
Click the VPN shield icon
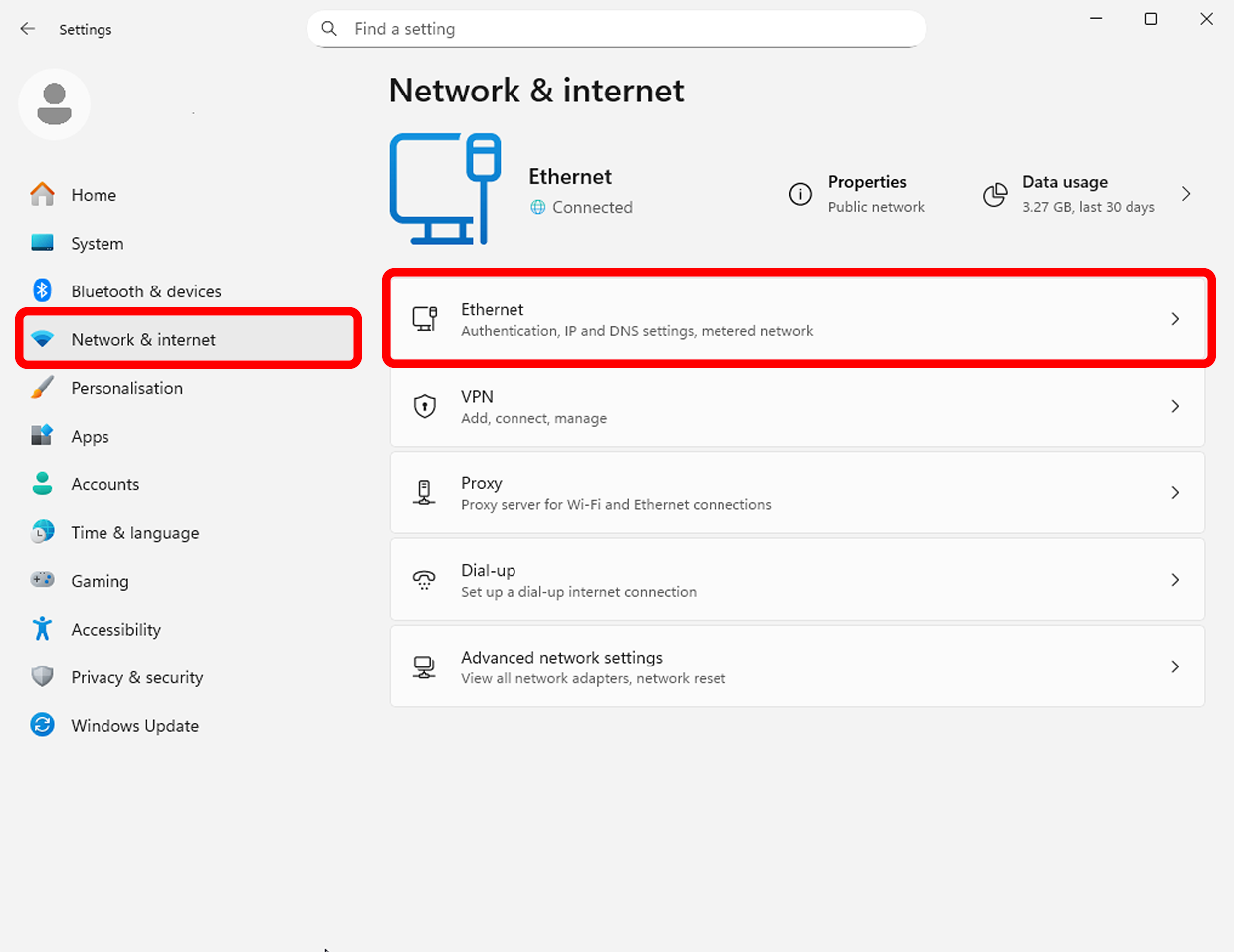click(424, 406)
